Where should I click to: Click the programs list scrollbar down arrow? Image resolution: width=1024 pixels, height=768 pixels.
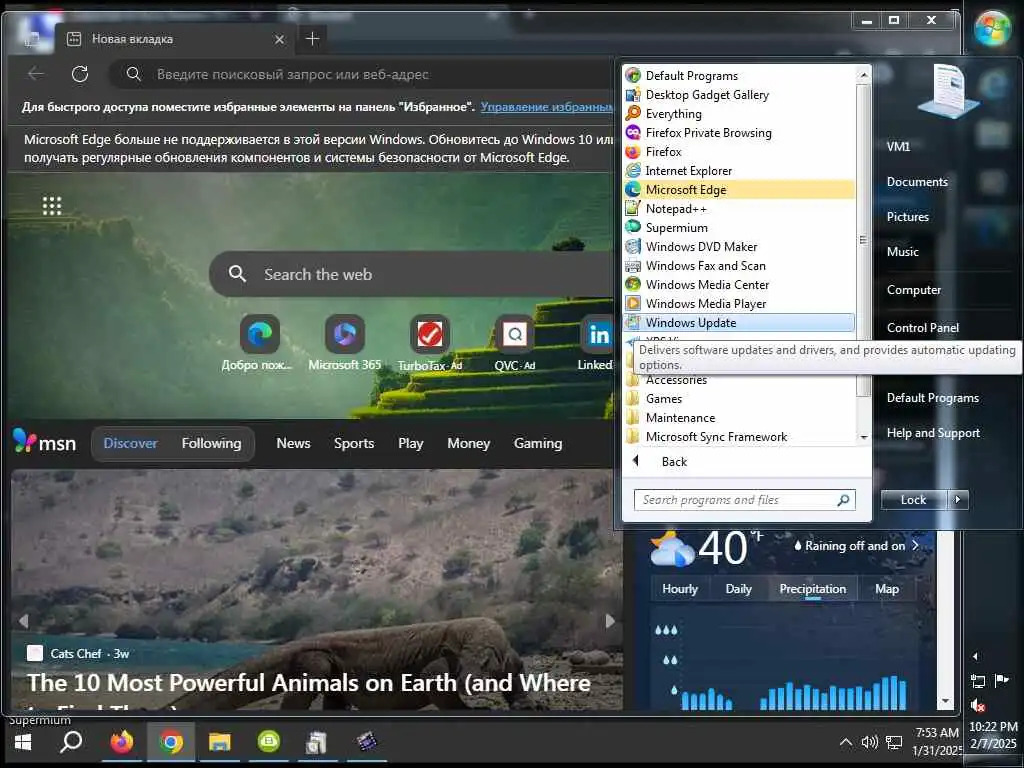click(863, 437)
